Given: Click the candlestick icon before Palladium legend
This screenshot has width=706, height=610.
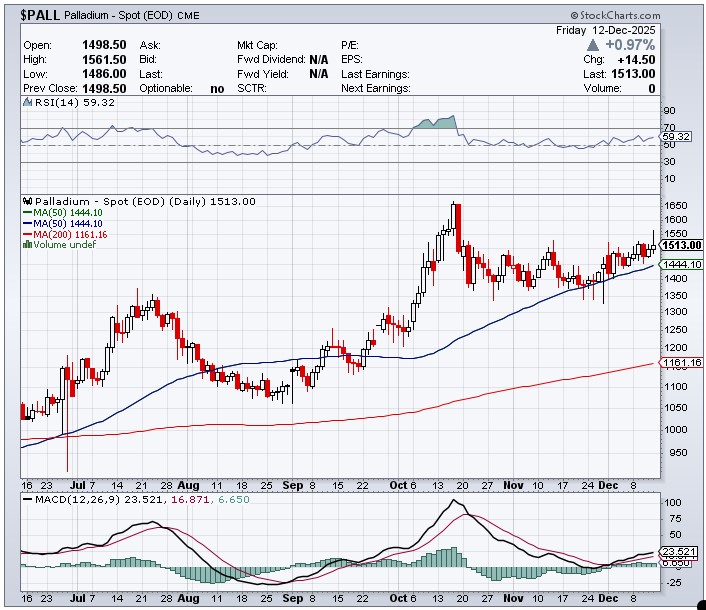Looking at the screenshot, I should (x=27, y=201).
